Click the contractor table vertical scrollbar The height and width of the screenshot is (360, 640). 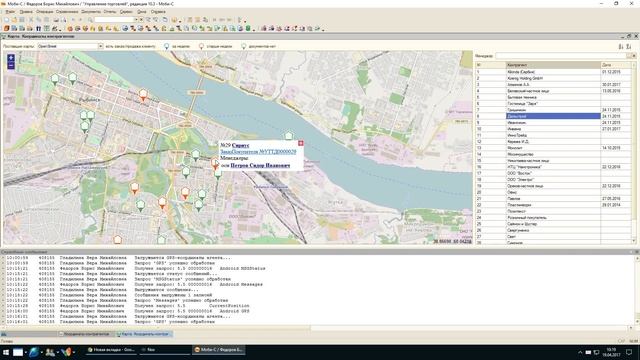click(634, 153)
